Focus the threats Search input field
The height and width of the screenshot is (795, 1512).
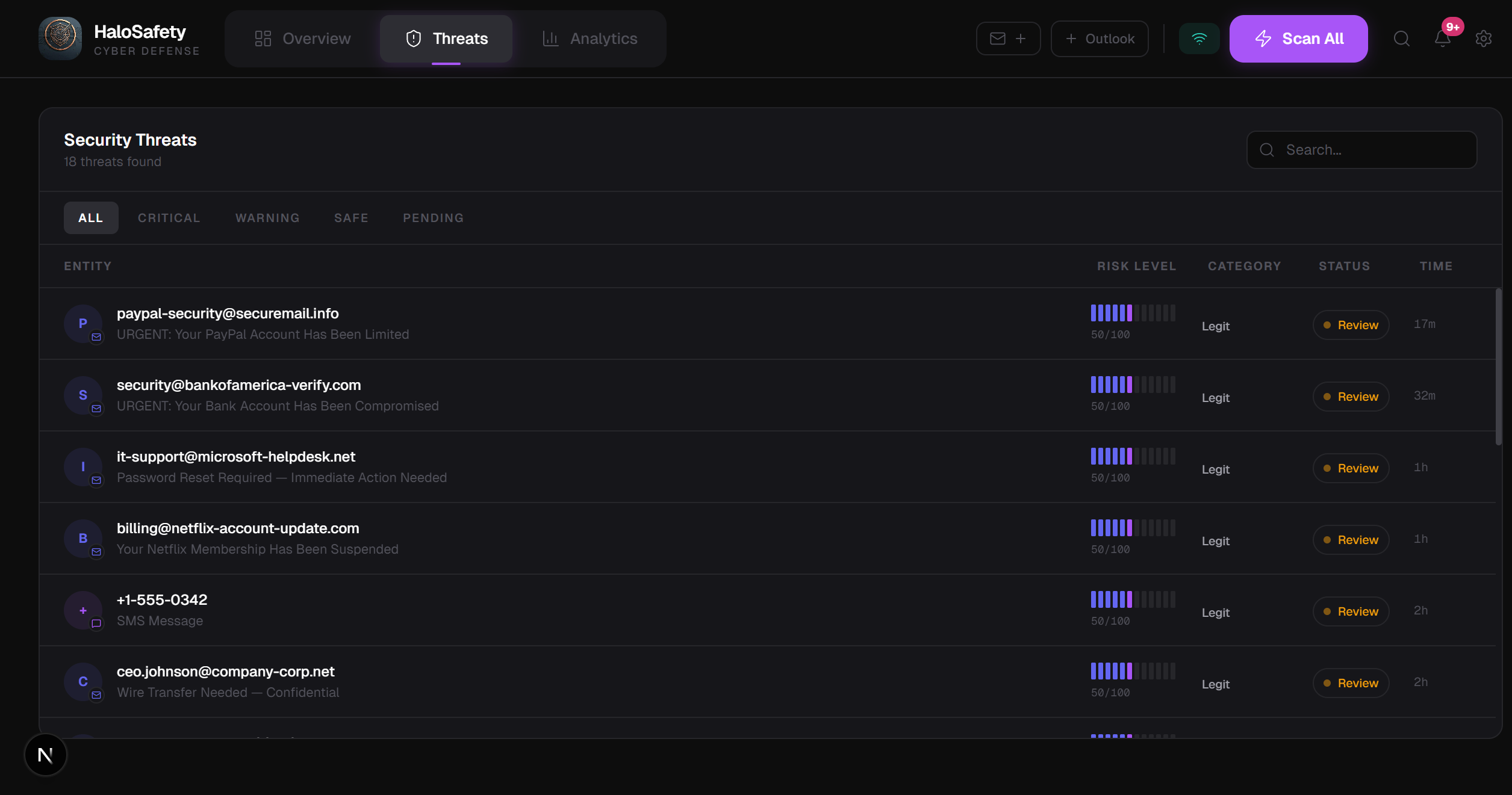point(1373,150)
